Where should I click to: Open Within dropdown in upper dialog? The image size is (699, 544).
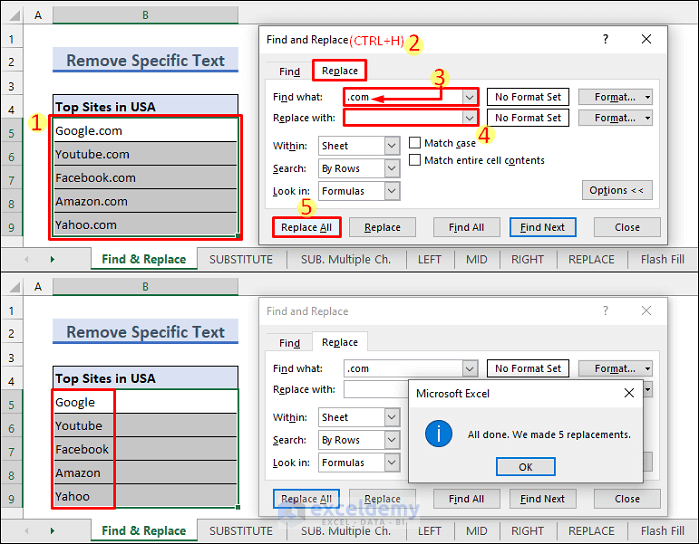pyautogui.click(x=392, y=146)
